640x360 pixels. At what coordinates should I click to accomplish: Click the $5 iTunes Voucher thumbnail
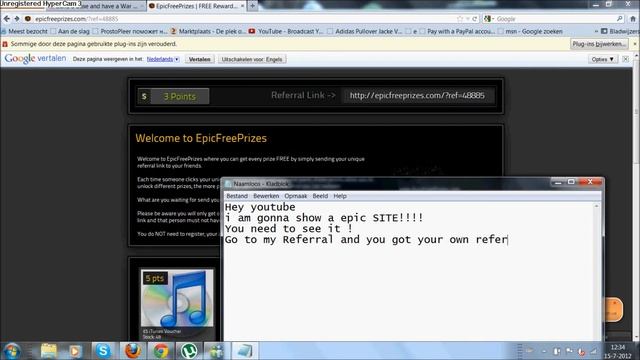pos(177,298)
